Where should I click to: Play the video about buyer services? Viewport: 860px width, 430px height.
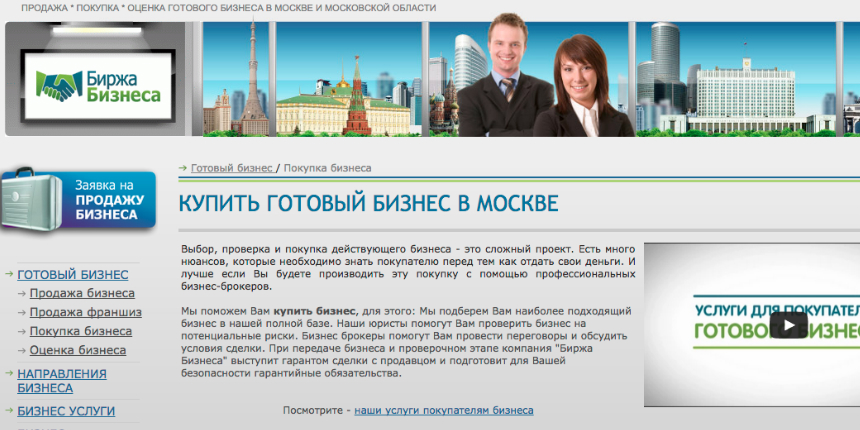coord(789,325)
